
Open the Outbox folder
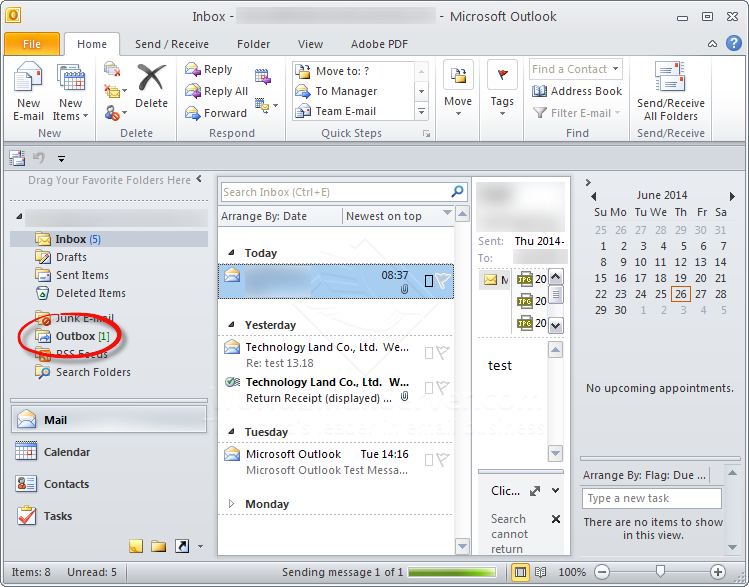pyautogui.click(x=72, y=336)
